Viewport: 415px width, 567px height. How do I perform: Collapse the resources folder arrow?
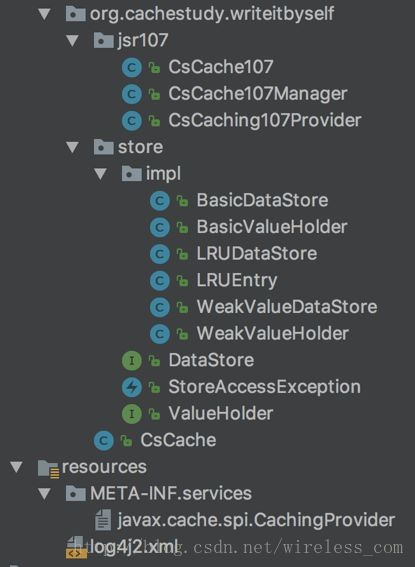pyautogui.click(x=16, y=467)
